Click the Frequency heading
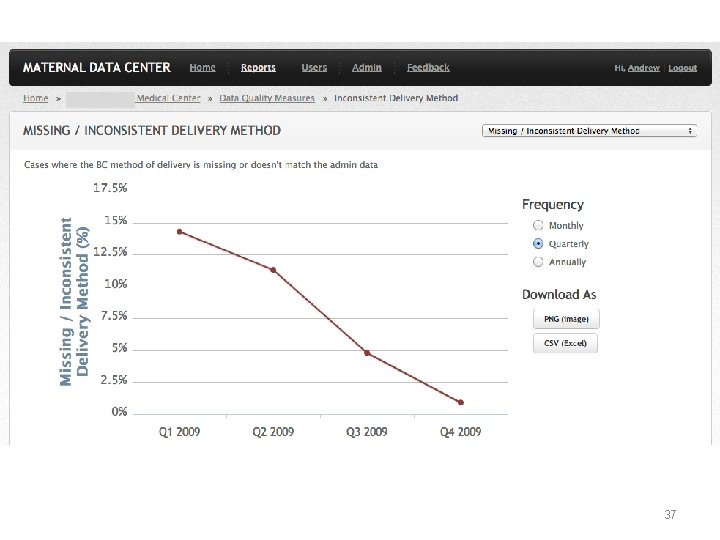The image size is (720, 540). (553, 204)
